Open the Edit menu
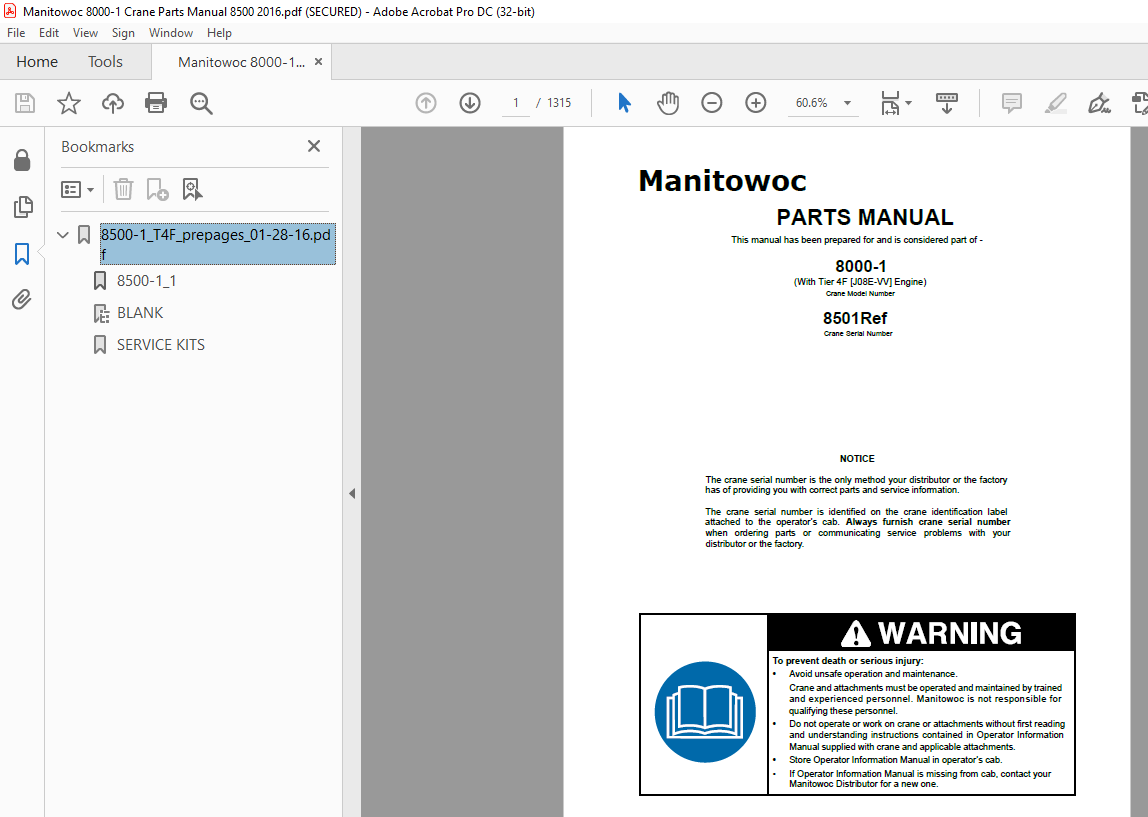 (49, 33)
